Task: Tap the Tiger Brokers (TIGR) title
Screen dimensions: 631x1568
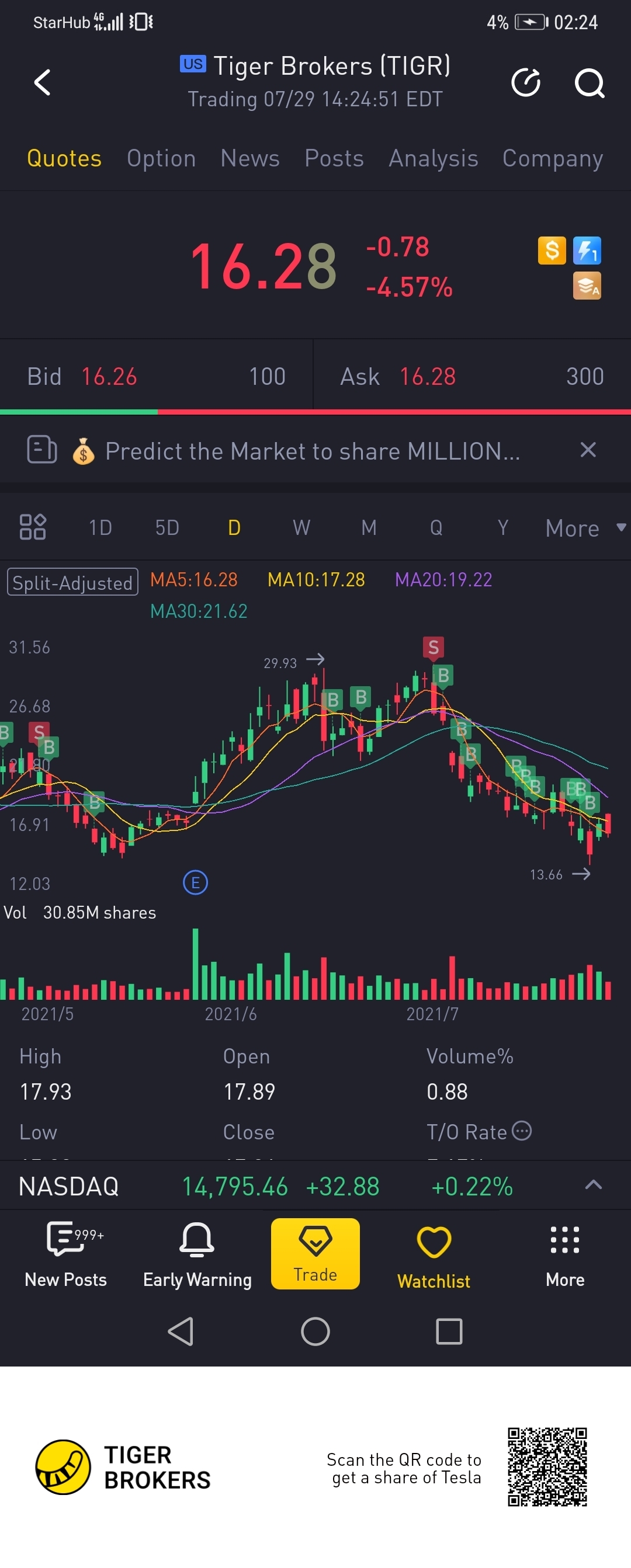Action: tap(332, 66)
